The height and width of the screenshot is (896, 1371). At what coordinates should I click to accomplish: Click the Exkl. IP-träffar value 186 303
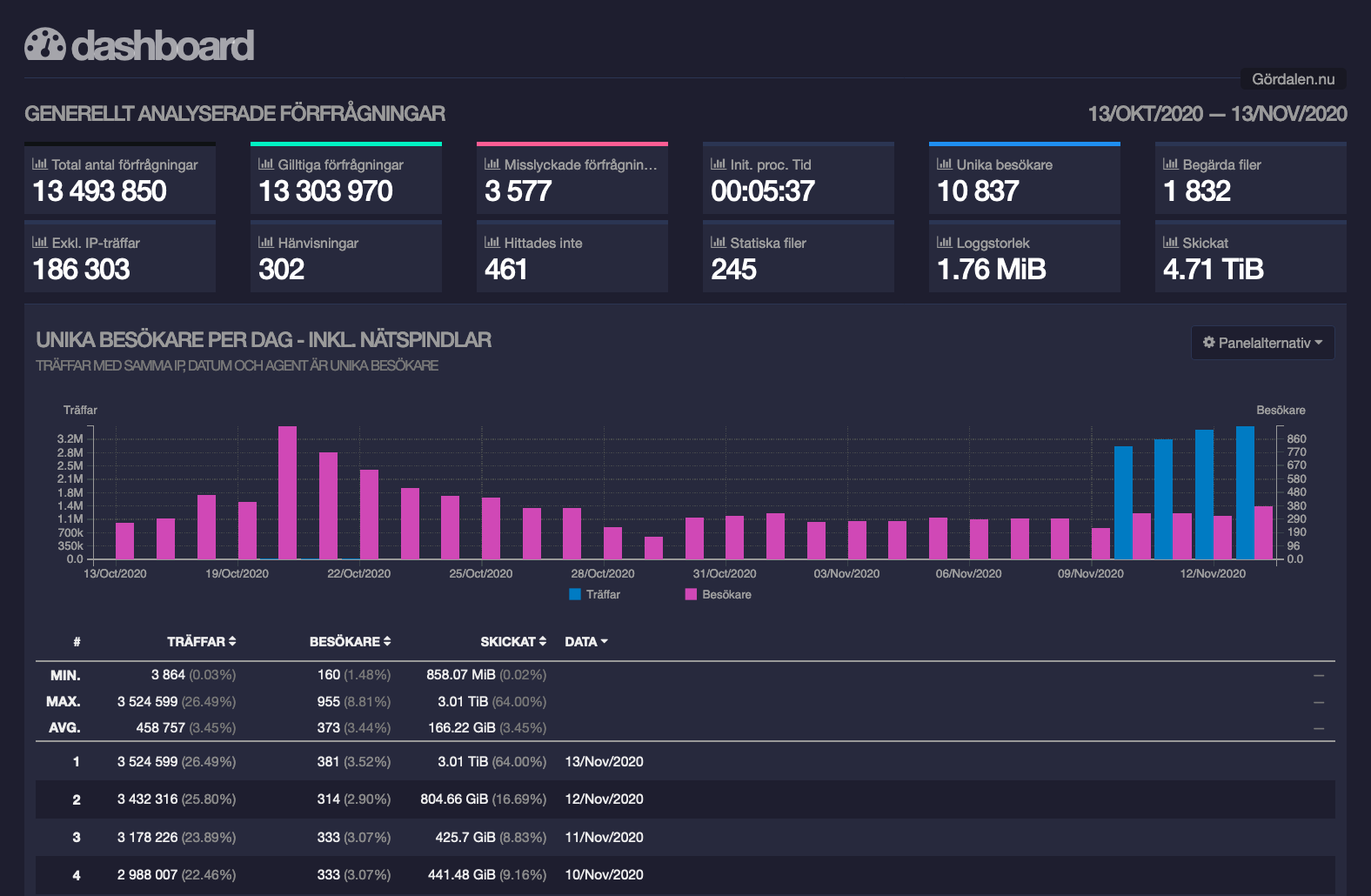[x=81, y=269]
